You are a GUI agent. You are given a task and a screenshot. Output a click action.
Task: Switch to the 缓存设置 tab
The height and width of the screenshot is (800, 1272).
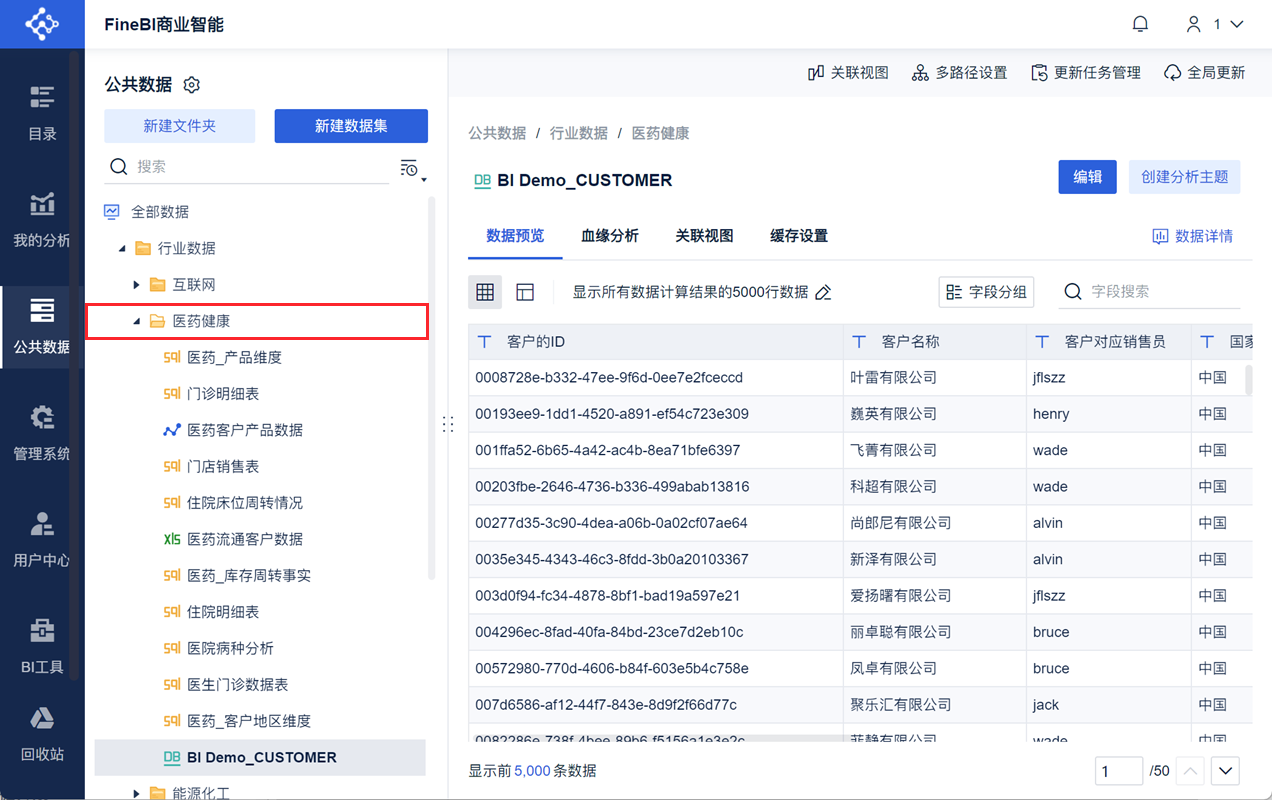coord(799,236)
